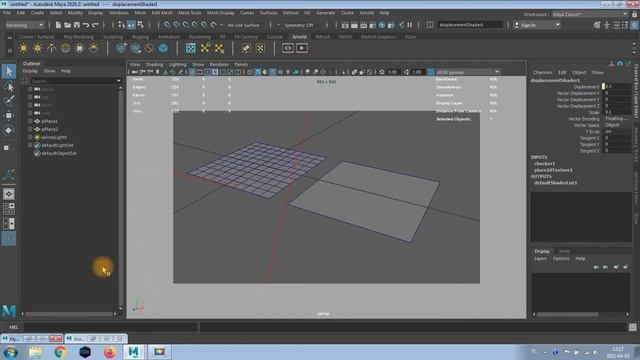Toggle the pPlane2 row checkbox in Outliner
Viewport: 640px width, 360px height.
click(30, 129)
